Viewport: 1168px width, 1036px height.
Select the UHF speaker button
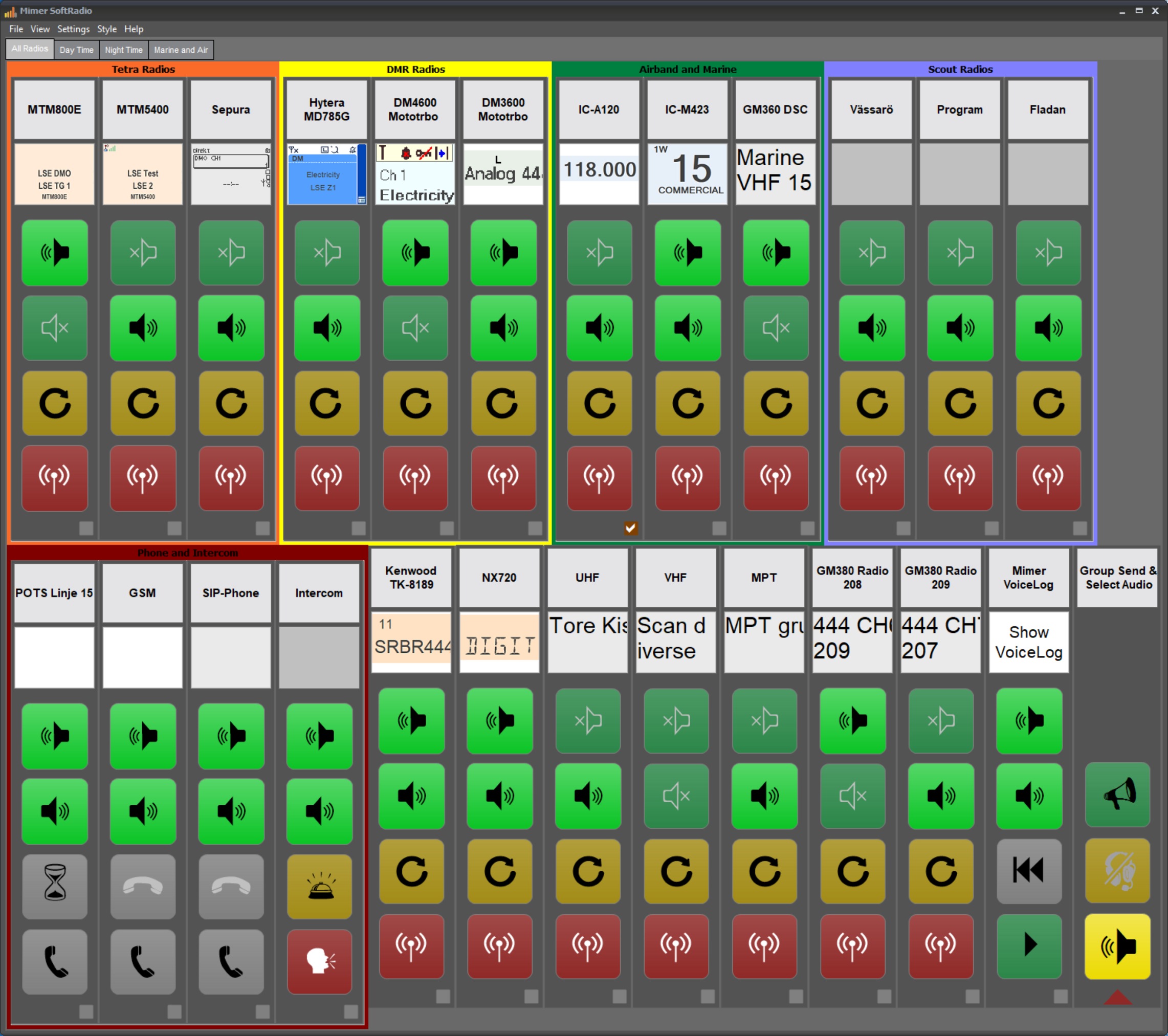click(588, 720)
